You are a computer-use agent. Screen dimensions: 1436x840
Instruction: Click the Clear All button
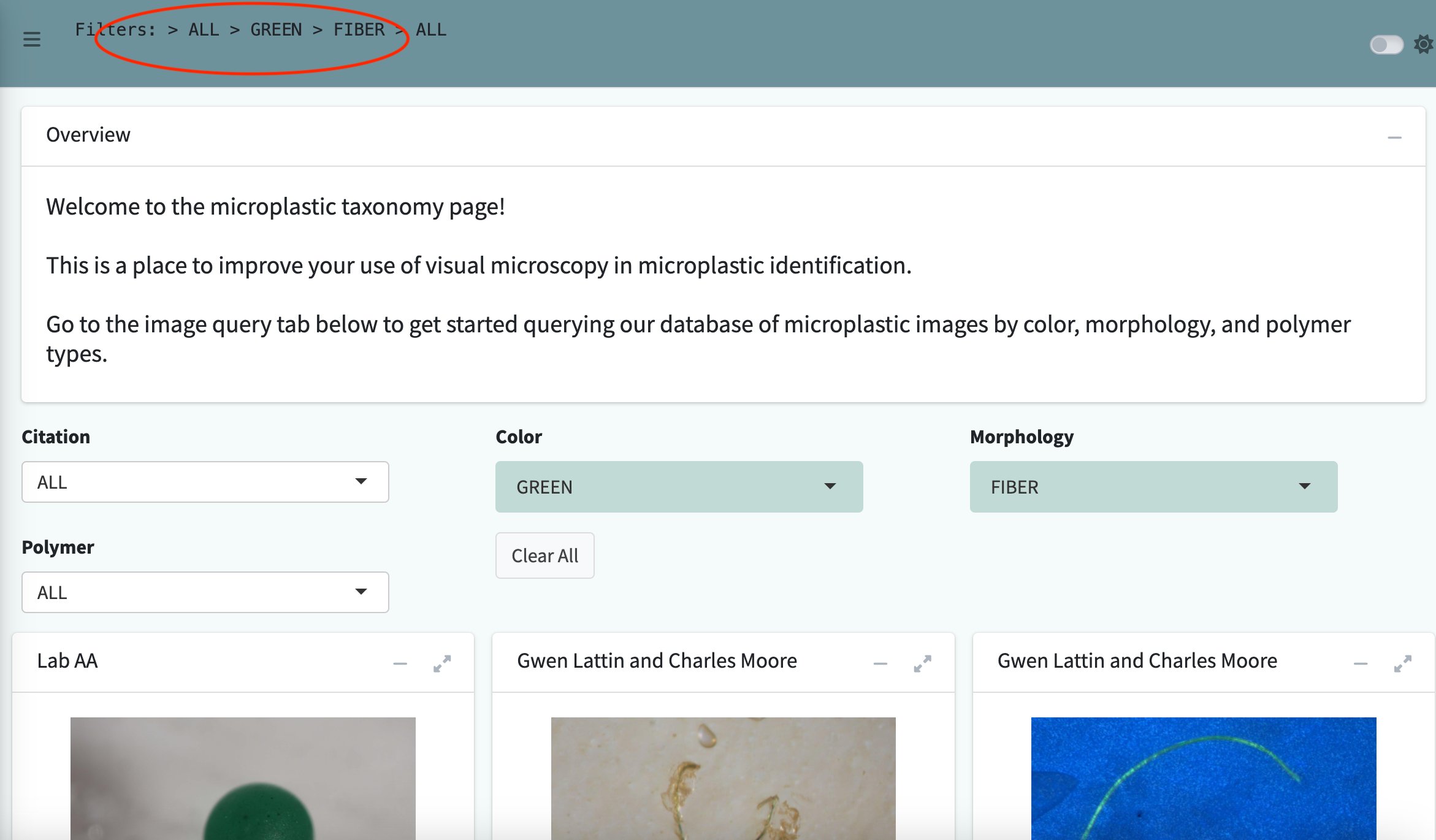pos(544,556)
